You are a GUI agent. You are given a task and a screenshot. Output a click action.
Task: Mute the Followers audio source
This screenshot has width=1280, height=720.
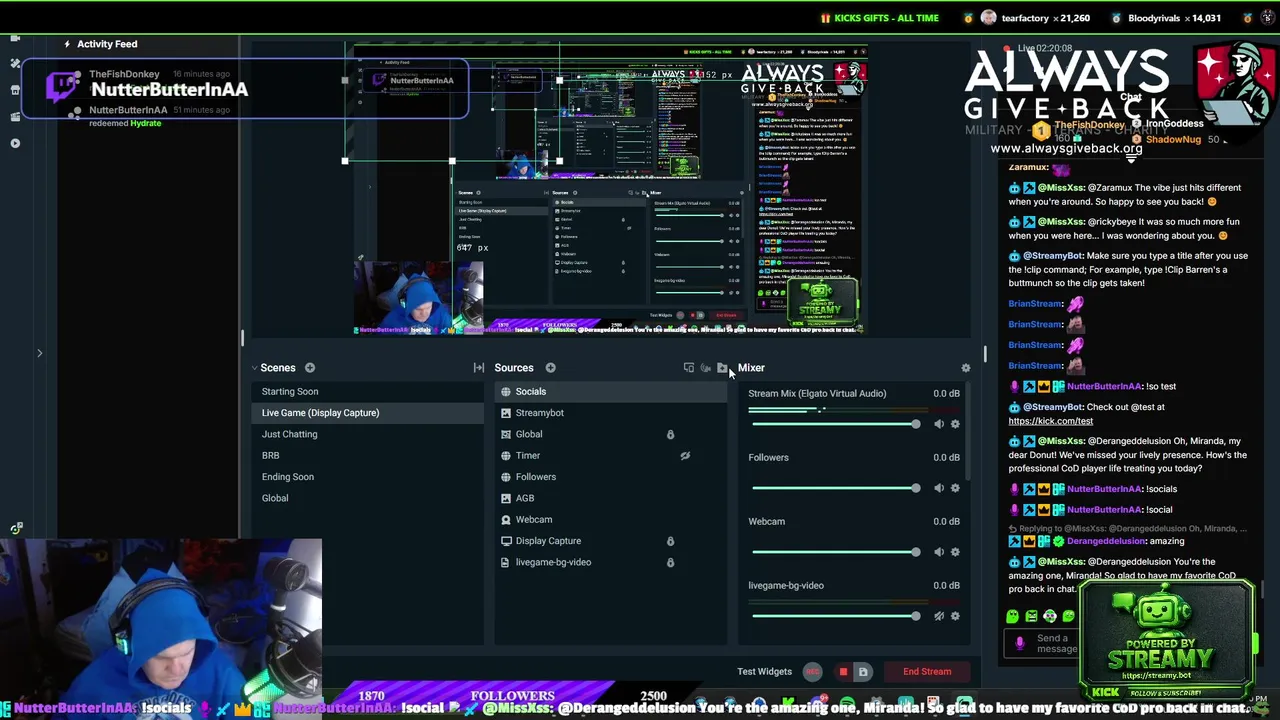point(938,488)
